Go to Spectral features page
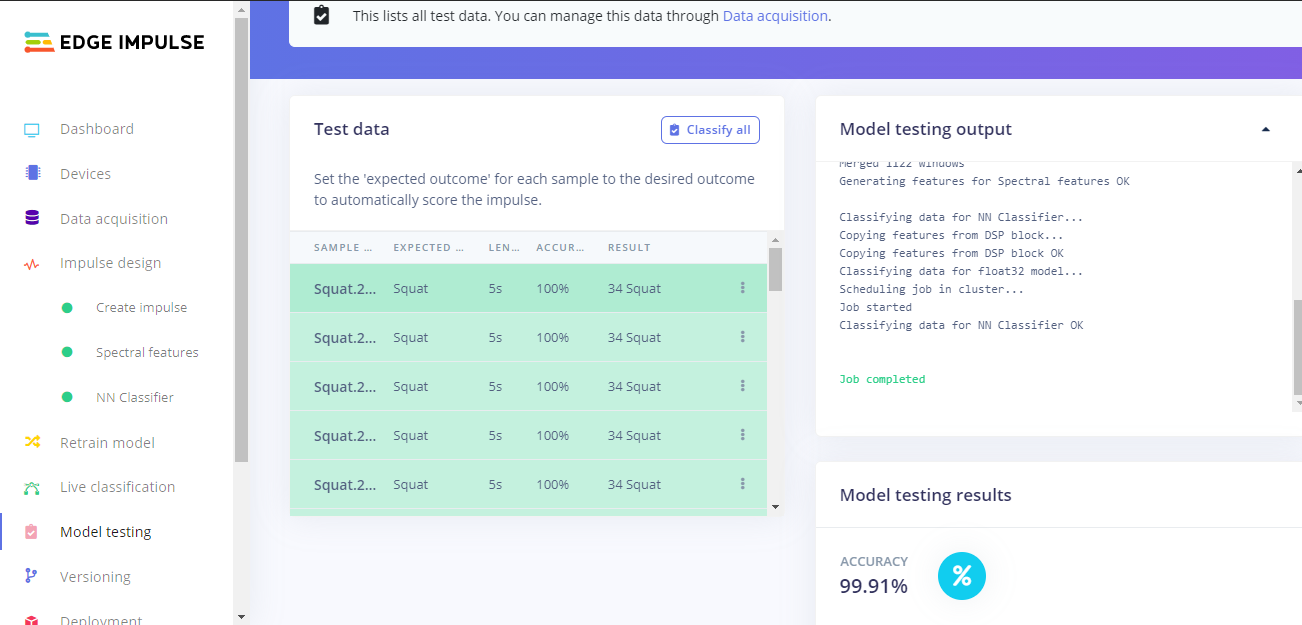Viewport: 1302px width, 625px height. pyautogui.click(x=147, y=352)
